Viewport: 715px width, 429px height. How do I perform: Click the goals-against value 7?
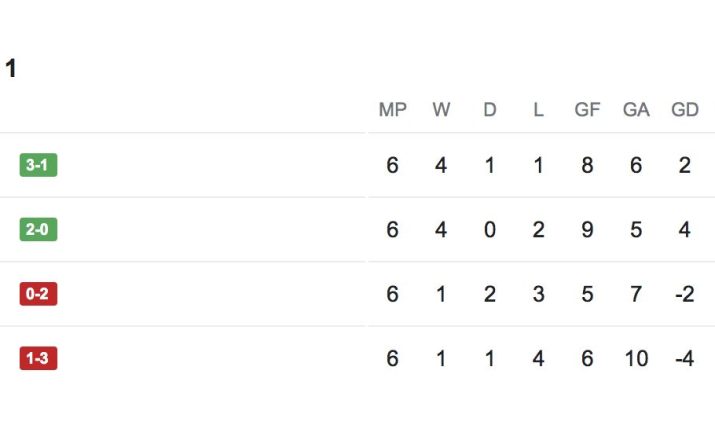tap(636, 294)
